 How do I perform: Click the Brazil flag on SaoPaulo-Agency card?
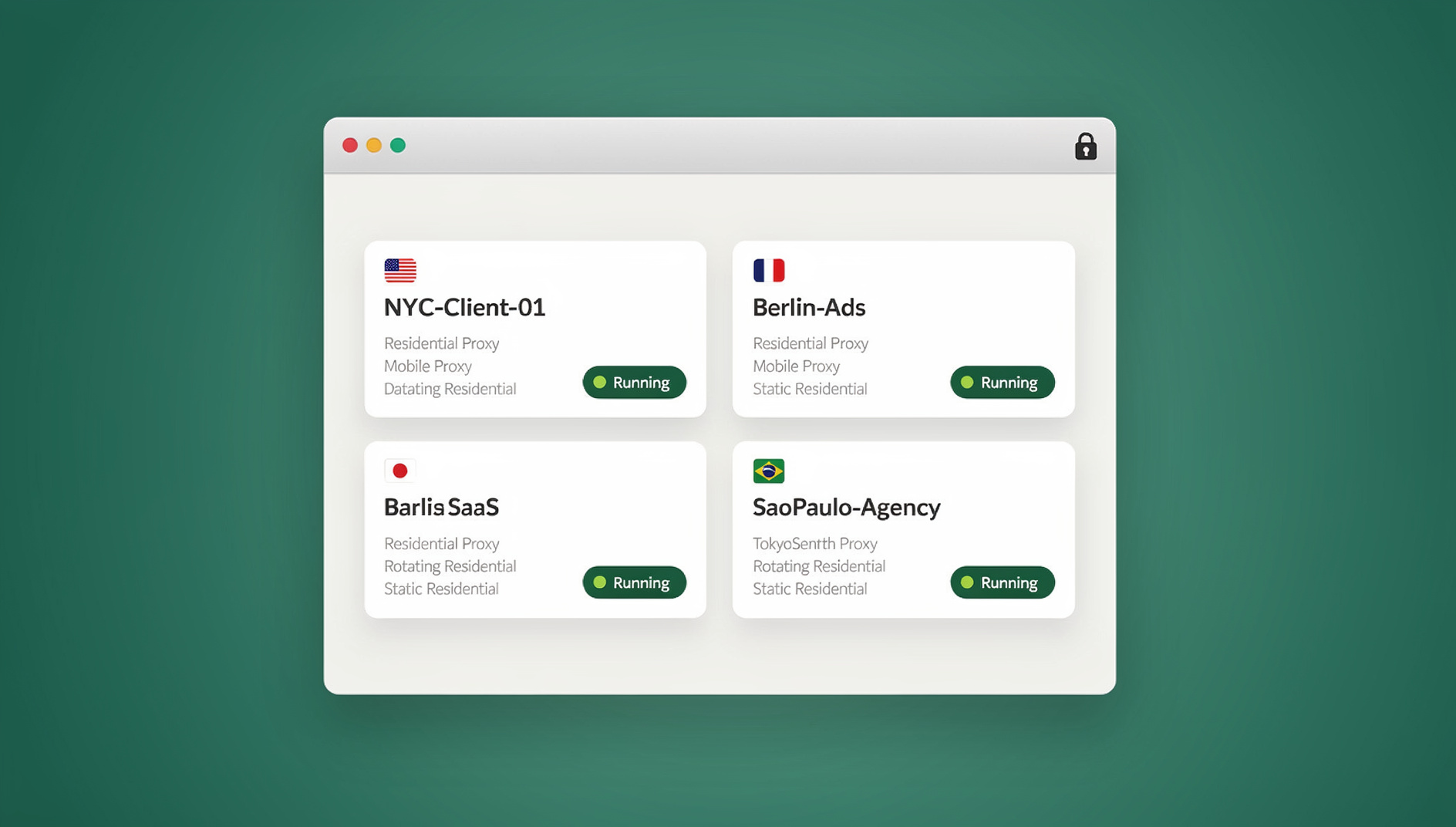pyautogui.click(x=768, y=471)
